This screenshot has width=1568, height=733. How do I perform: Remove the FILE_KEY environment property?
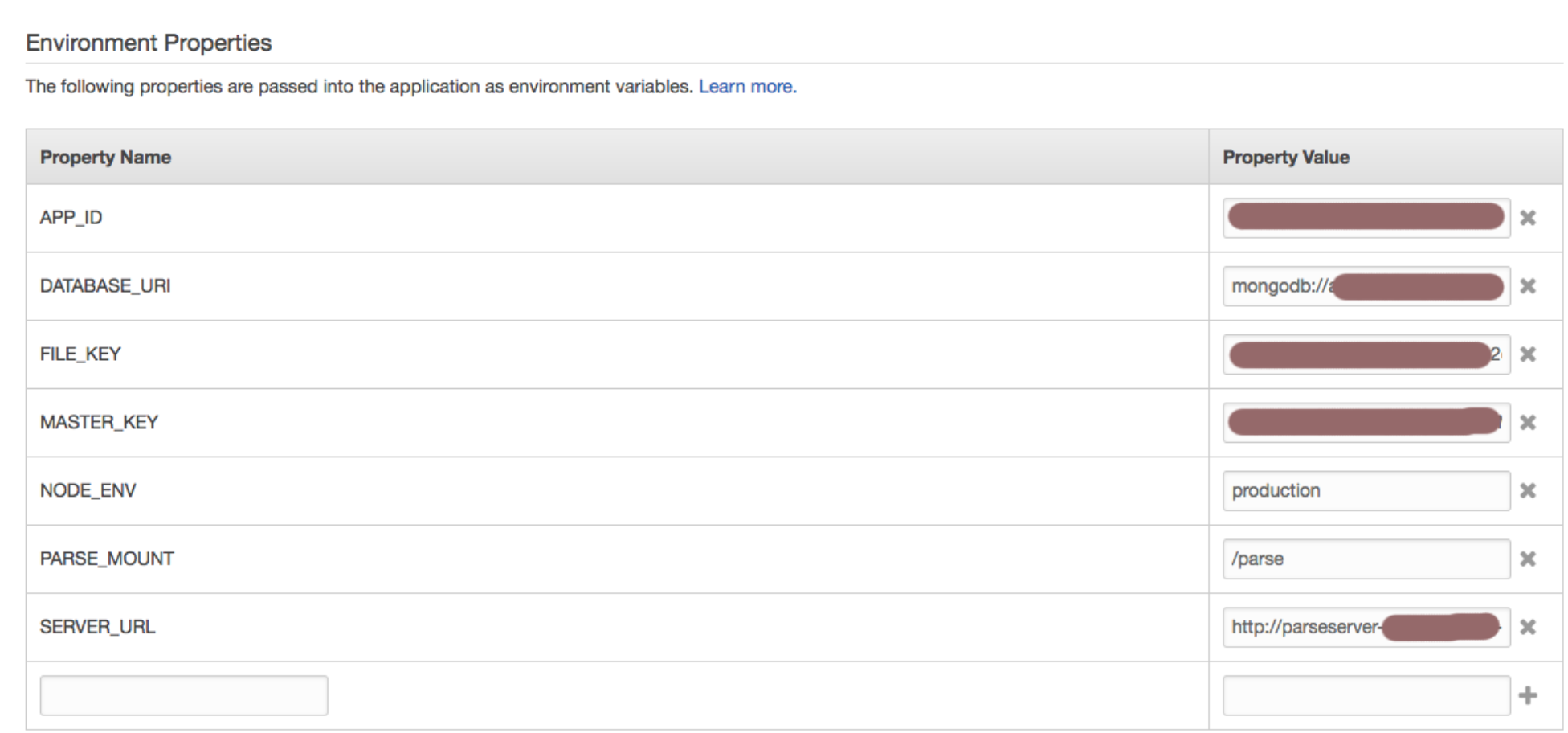pos(1527,354)
